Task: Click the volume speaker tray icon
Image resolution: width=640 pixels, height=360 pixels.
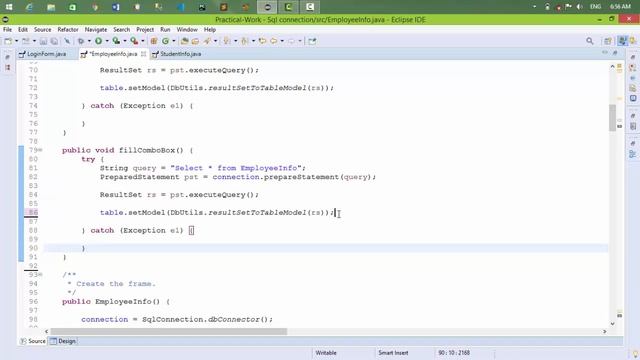Action: point(580,7)
